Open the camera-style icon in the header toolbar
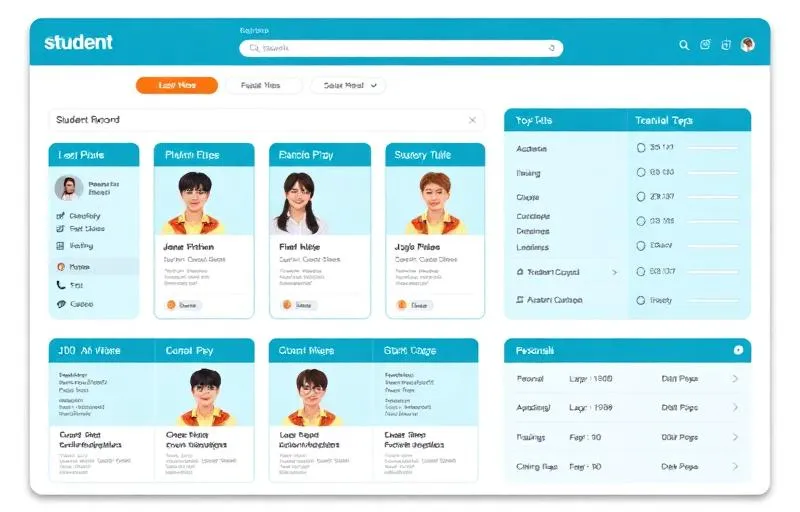800x512 pixels. pos(705,45)
